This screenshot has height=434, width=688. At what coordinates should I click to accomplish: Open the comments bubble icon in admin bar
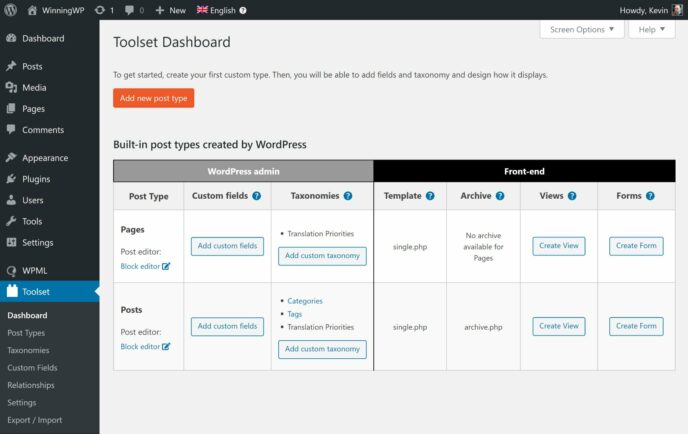[x=130, y=10]
